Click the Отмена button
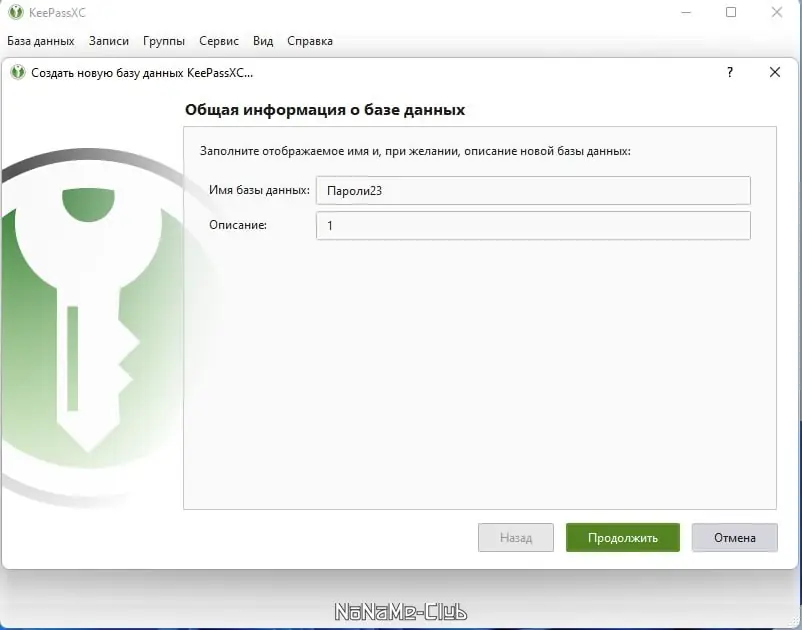 pyautogui.click(x=734, y=537)
